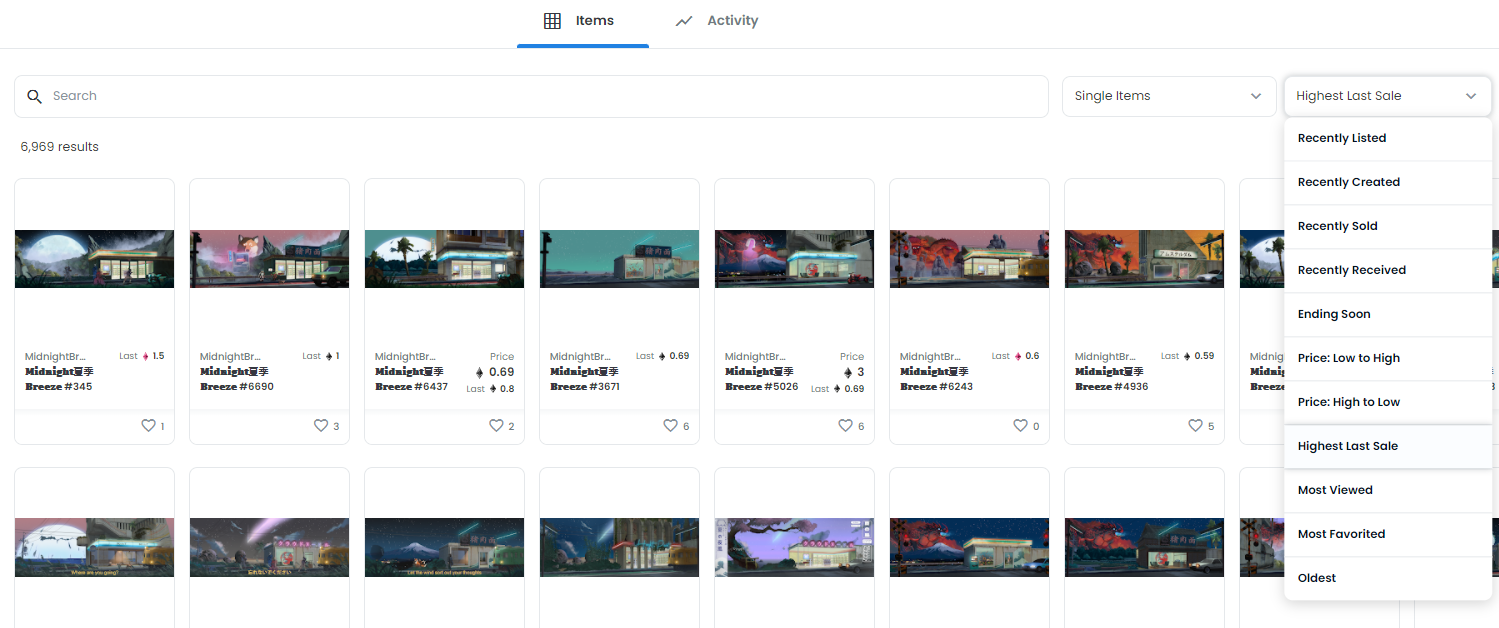Image resolution: width=1499 pixels, height=628 pixels.
Task: Open the thumbnail image of Breeze #5026
Action: point(793,258)
